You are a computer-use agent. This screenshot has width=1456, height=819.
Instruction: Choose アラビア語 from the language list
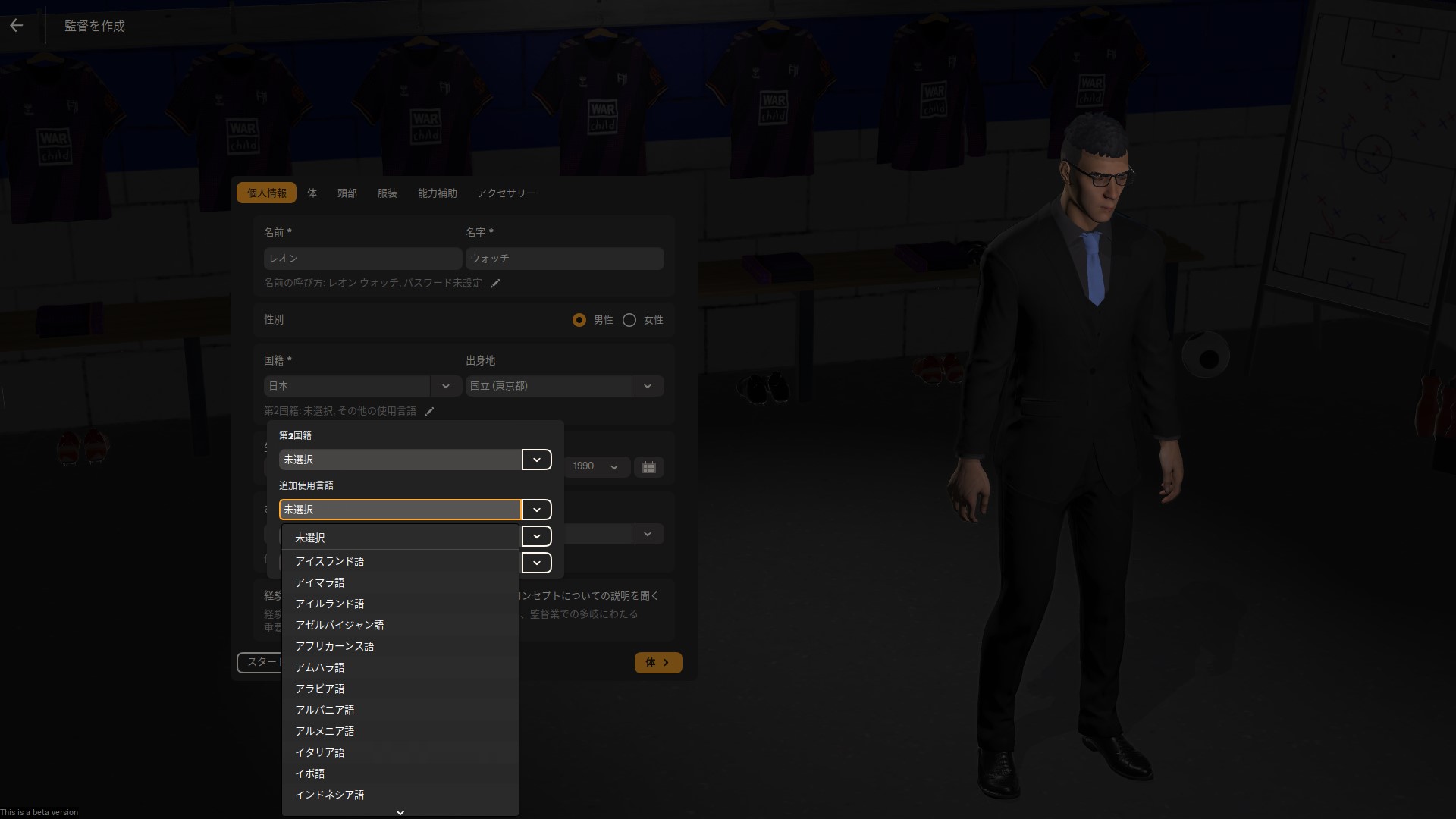tap(319, 689)
